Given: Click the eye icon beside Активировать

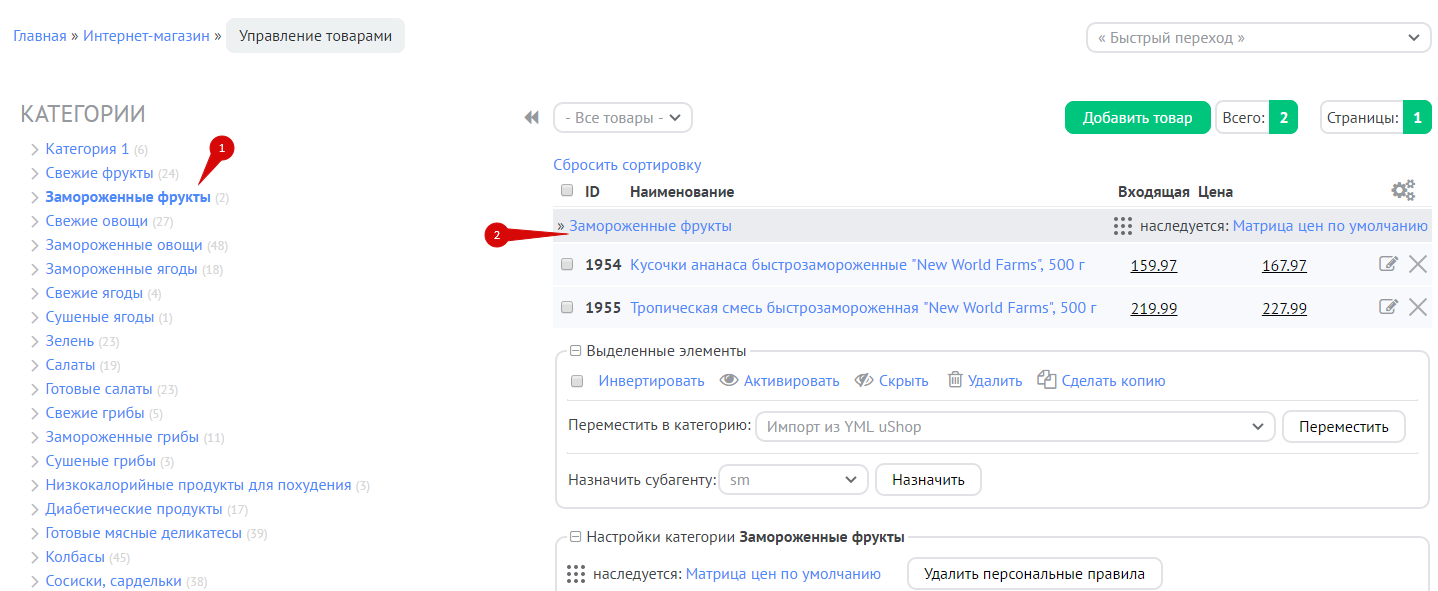Looking at the screenshot, I should coord(729,380).
